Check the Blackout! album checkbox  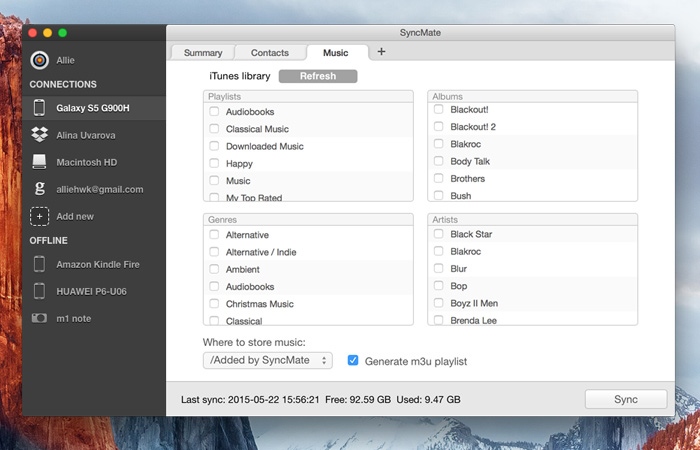click(439, 109)
